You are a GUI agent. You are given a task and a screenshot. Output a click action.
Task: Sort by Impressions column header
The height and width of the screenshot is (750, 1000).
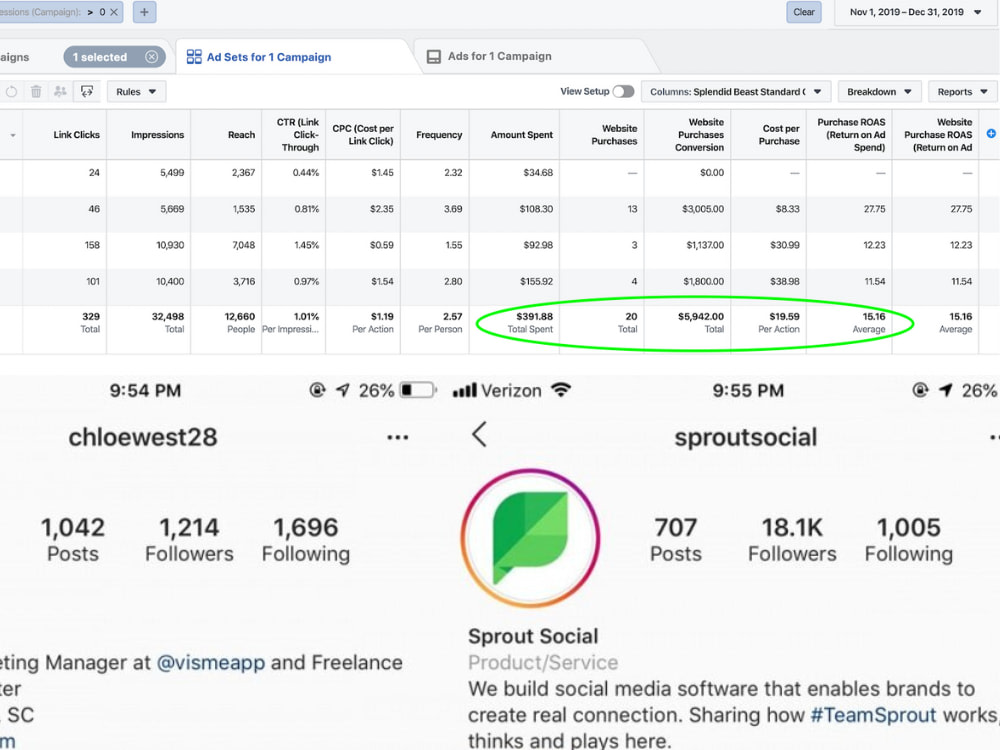click(158, 135)
